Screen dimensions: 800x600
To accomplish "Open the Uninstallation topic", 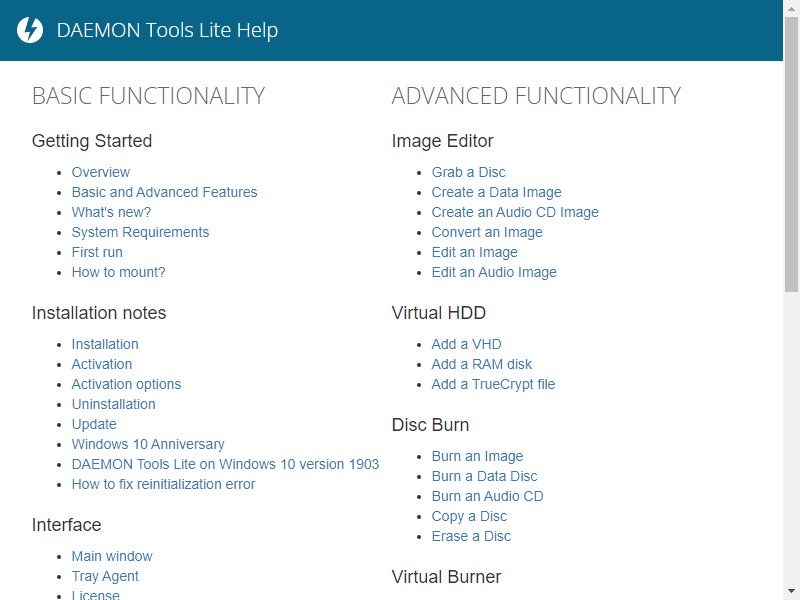I will 114,404.
